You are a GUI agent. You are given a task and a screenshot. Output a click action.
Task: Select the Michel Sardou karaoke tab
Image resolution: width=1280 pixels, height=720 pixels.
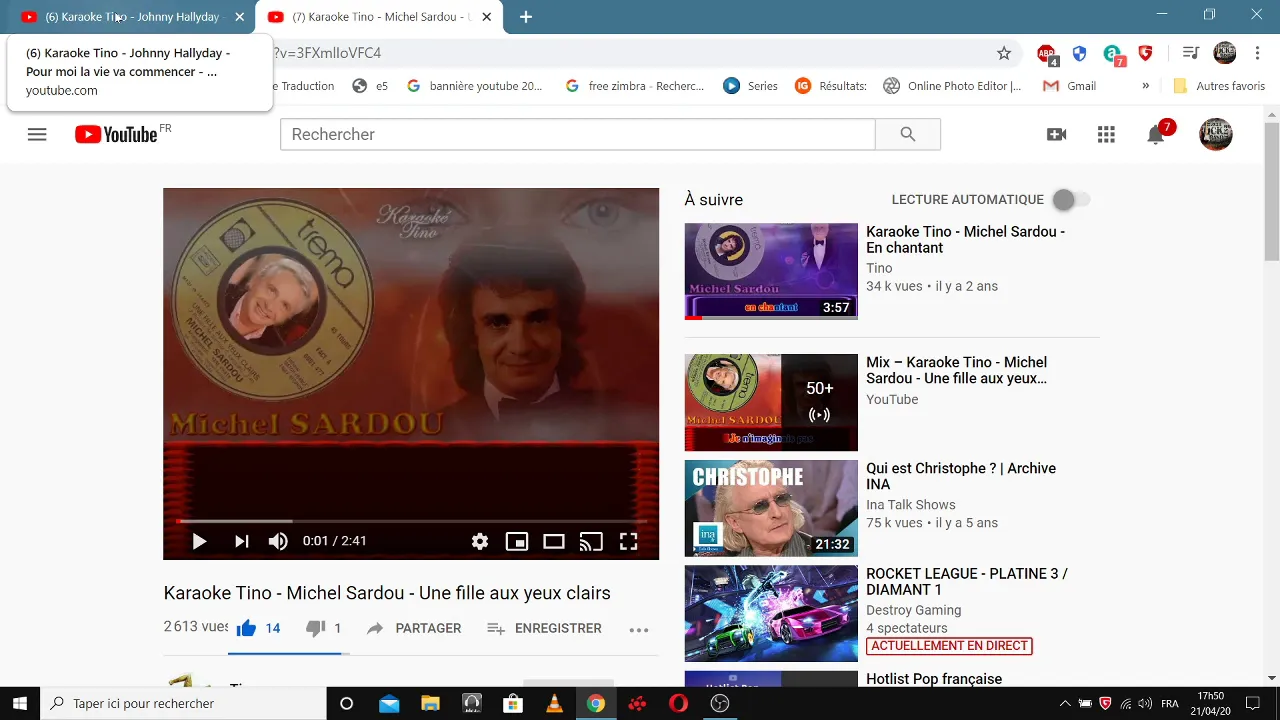[x=380, y=17]
